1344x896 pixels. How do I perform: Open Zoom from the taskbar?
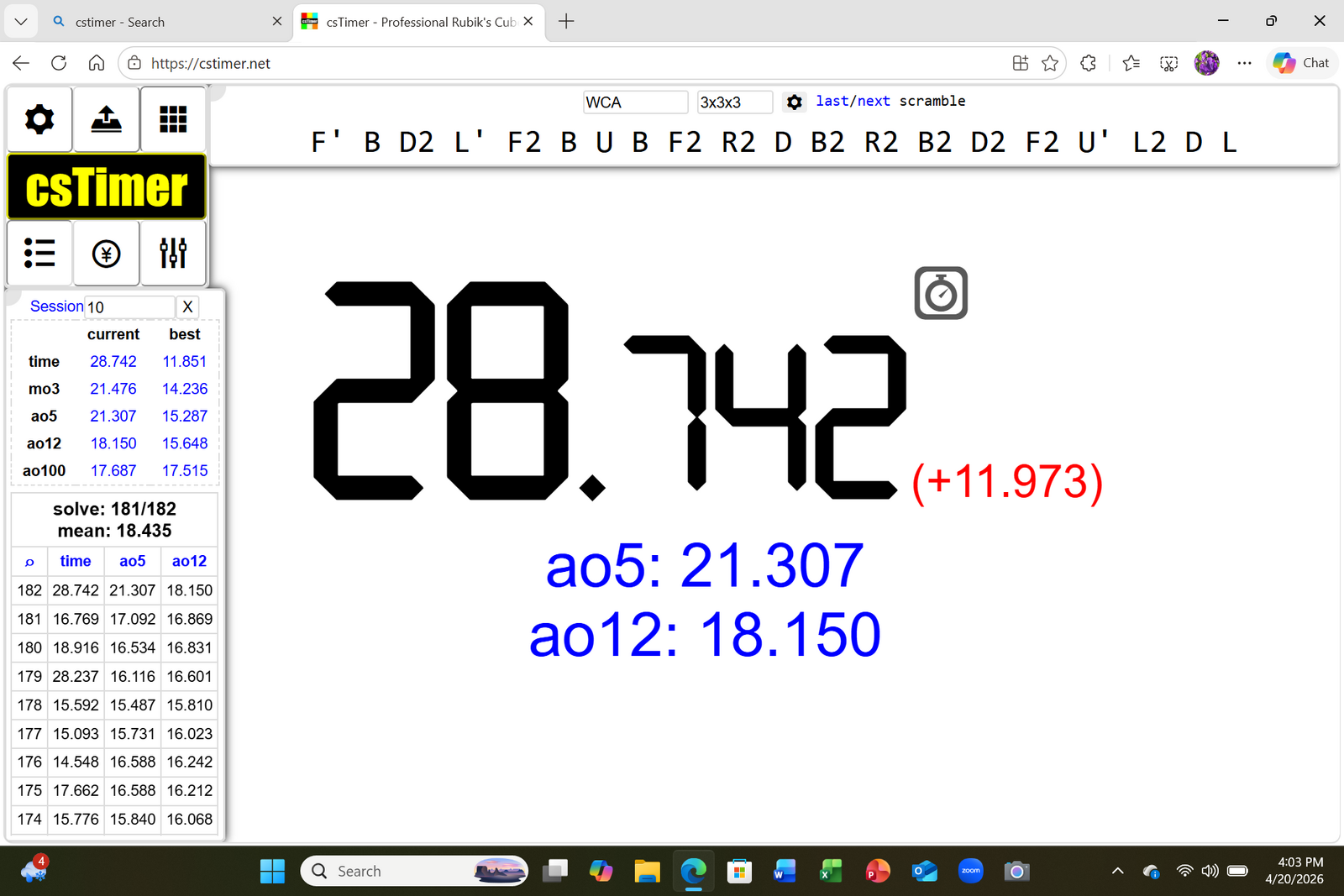971,871
